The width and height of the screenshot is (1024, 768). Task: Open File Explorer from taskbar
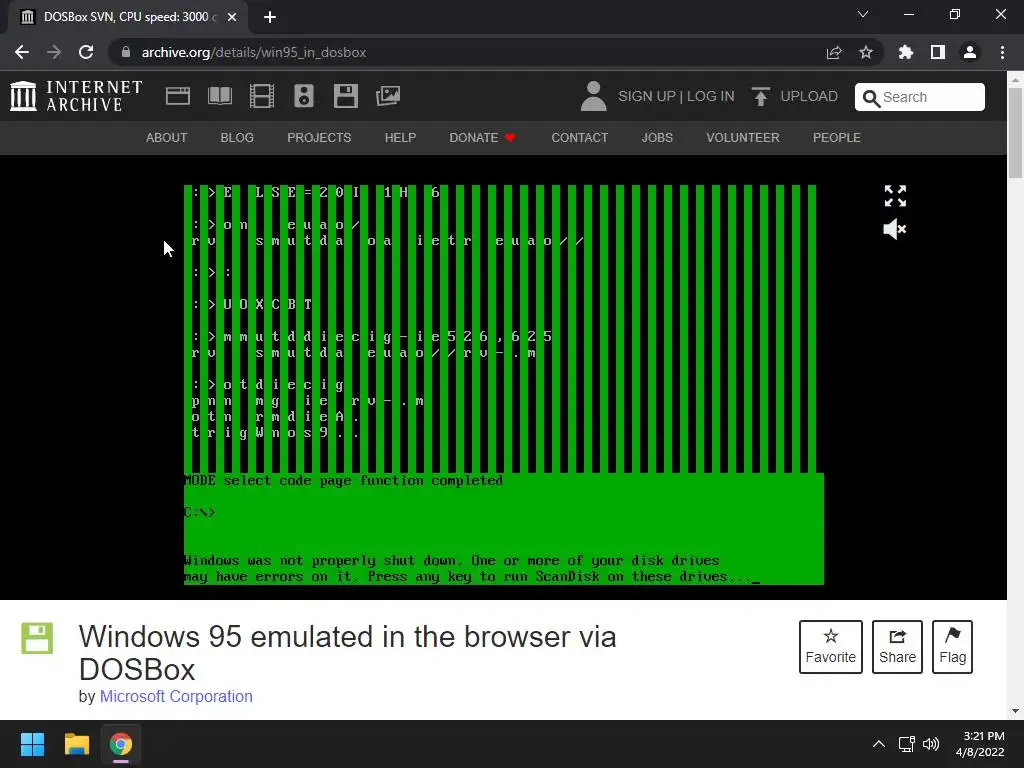(x=76, y=744)
